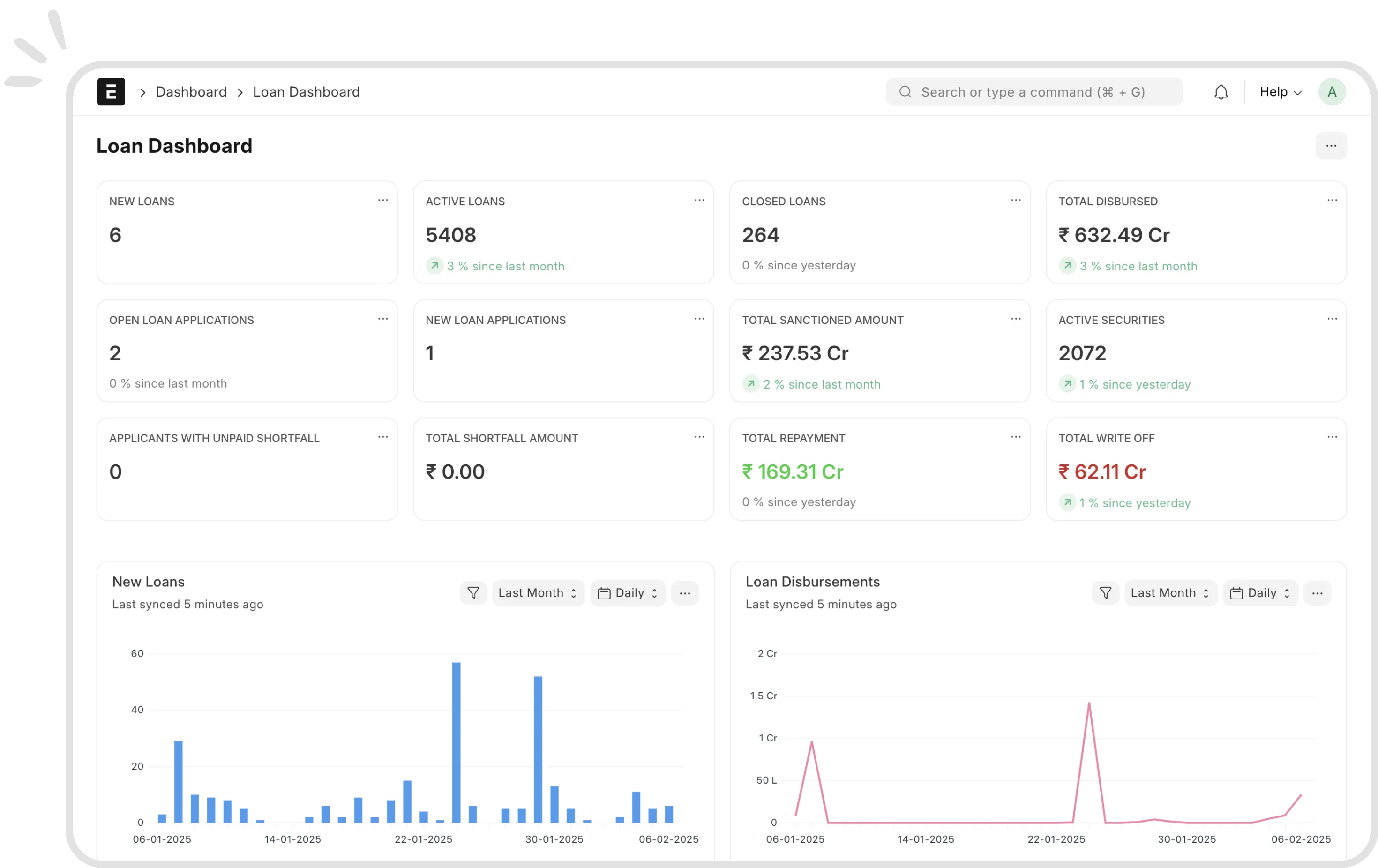Open three-dot menu on Active Loans card

tap(699, 200)
